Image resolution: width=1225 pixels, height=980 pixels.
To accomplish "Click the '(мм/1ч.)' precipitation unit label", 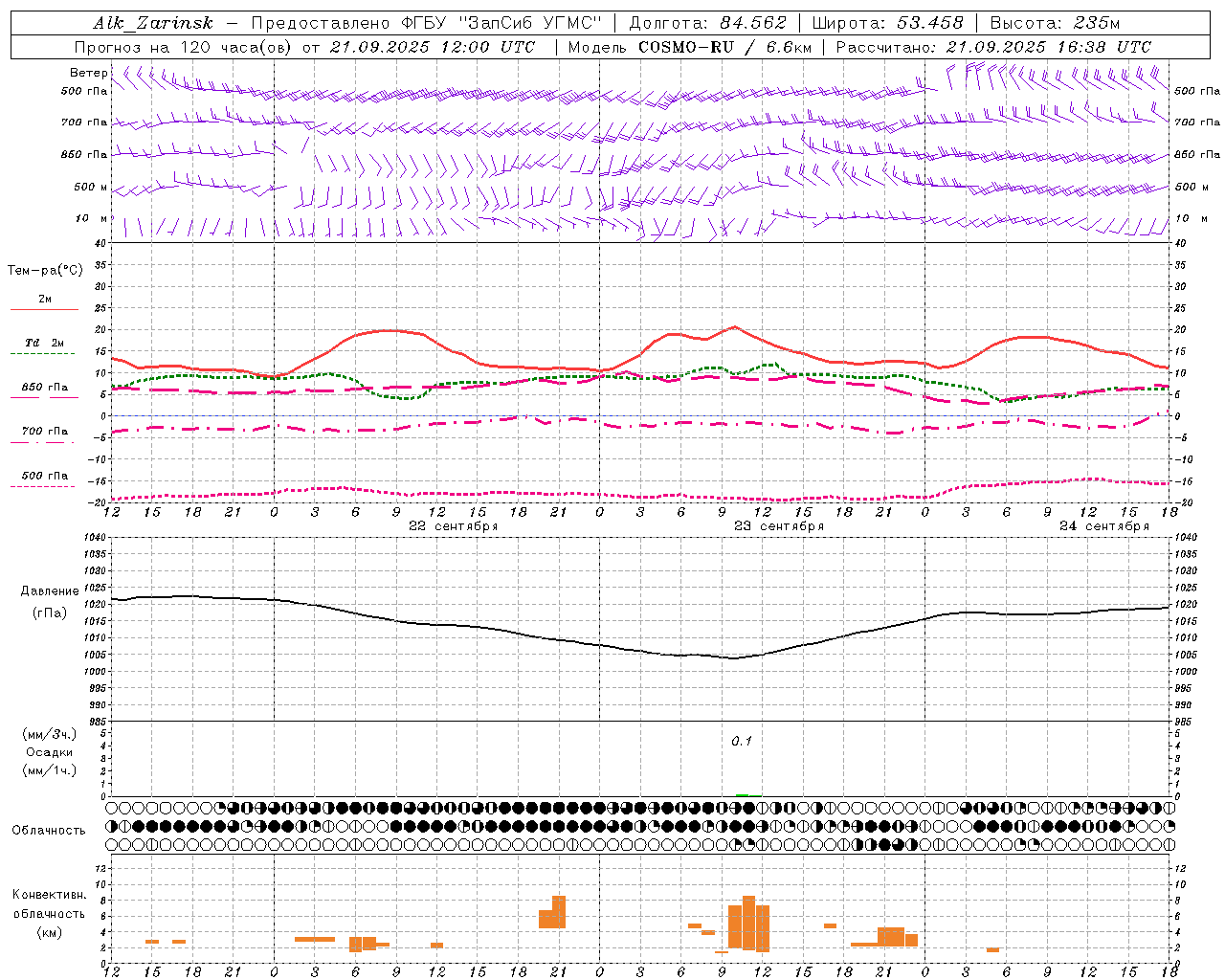I will 50,770.
